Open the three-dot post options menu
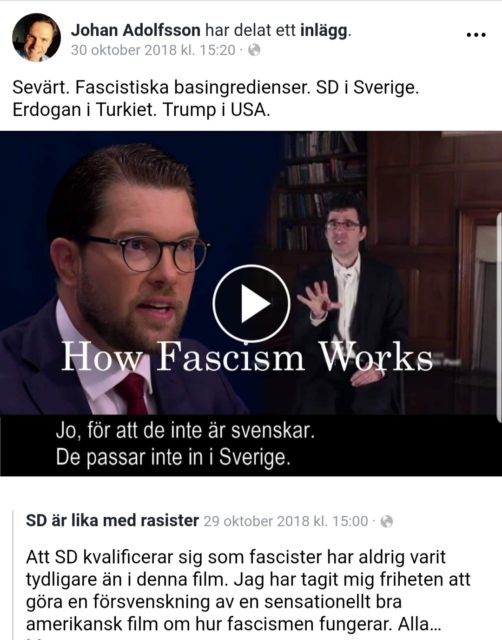 tap(476, 35)
